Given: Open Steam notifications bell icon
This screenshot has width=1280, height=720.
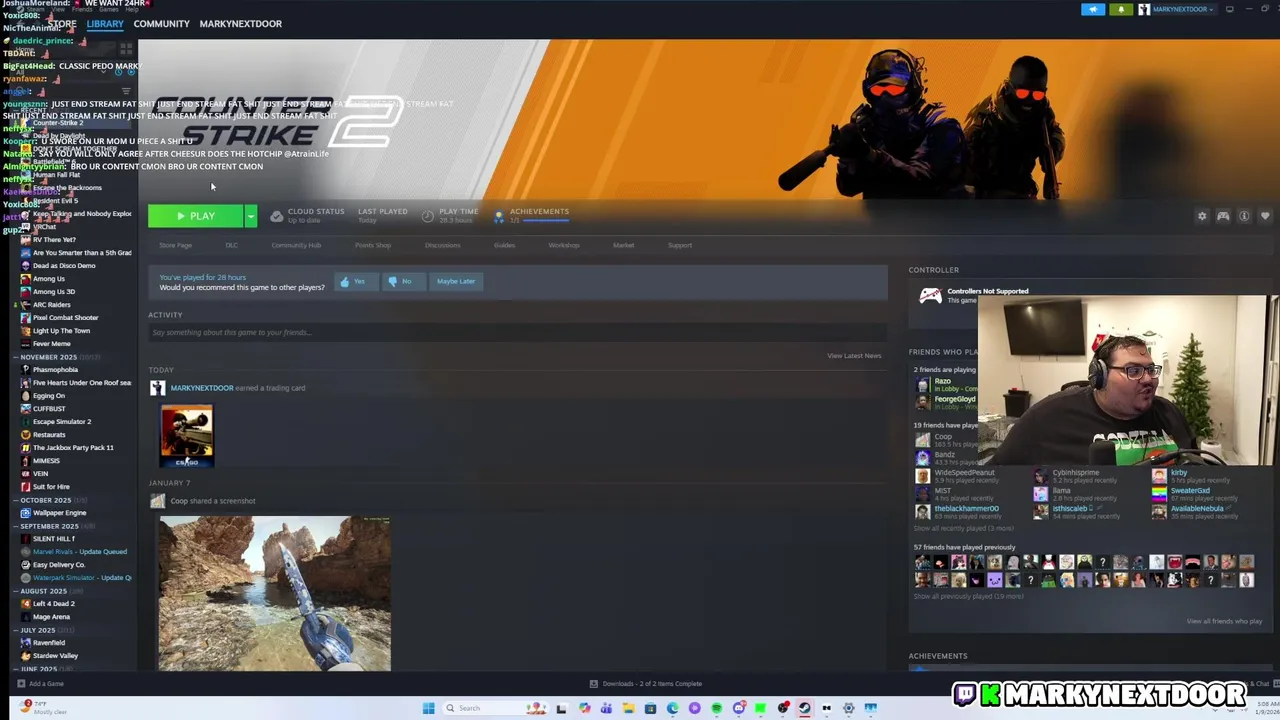Looking at the screenshot, I should point(1121,9).
